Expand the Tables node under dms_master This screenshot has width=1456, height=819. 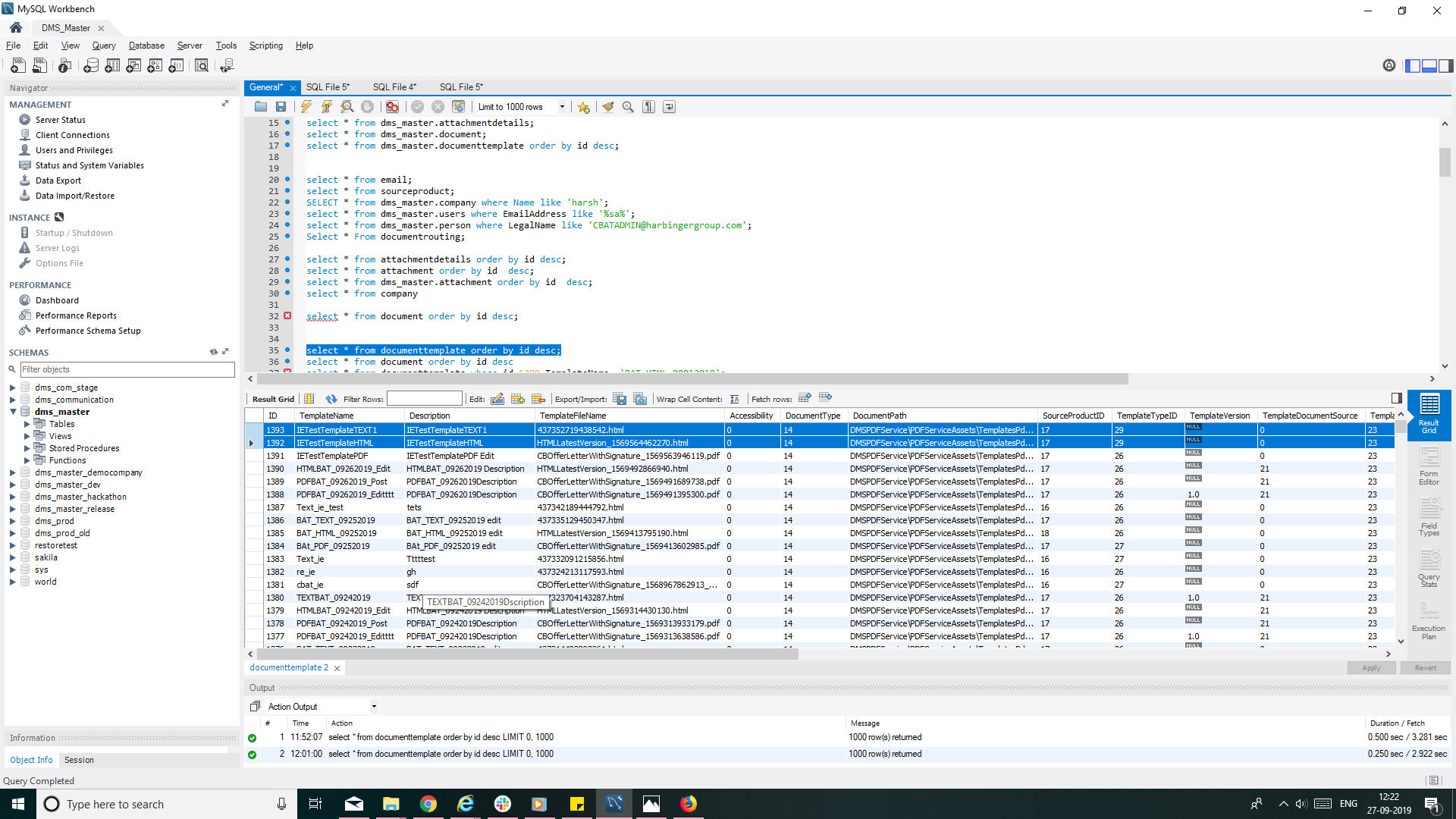tap(27, 424)
